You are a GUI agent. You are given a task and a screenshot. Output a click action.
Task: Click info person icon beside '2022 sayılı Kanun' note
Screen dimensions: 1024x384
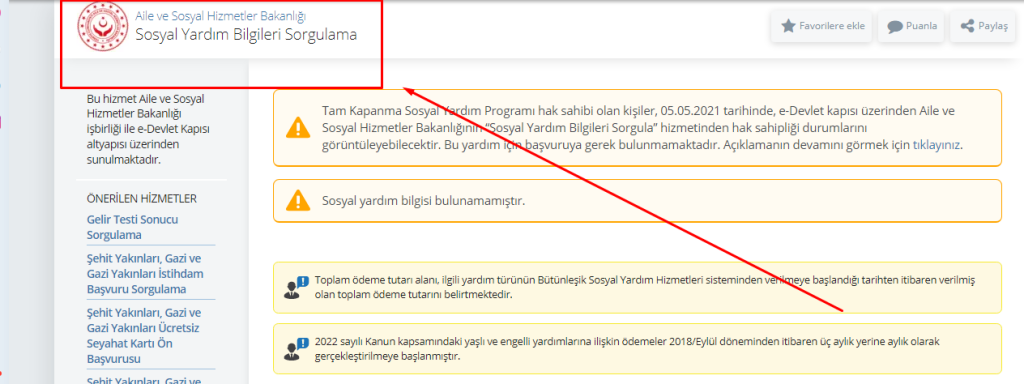(x=296, y=349)
